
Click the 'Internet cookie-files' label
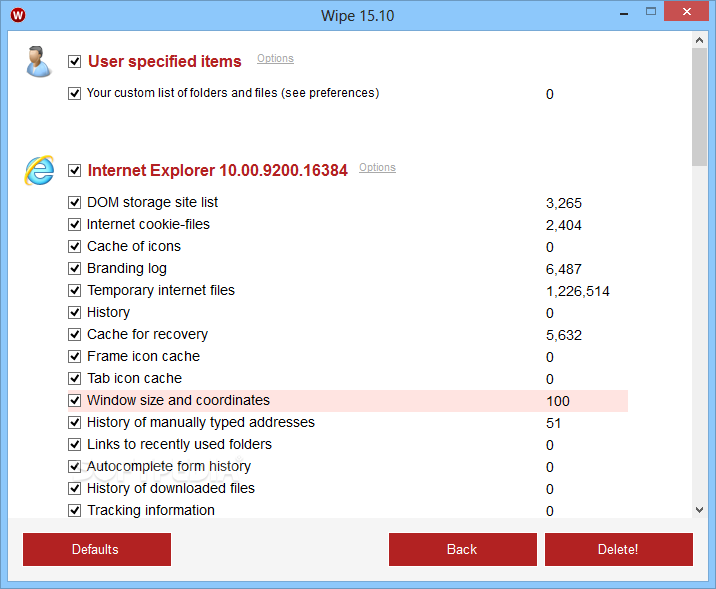point(148,224)
